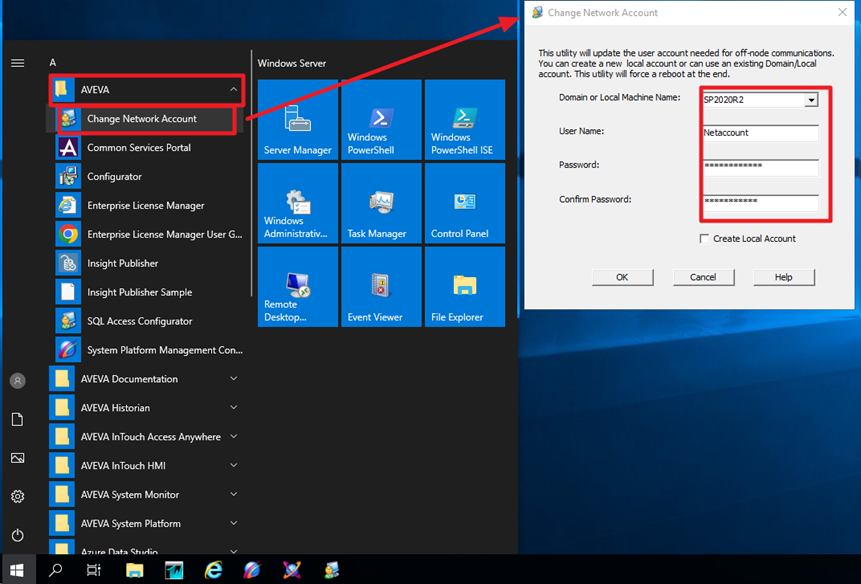Image resolution: width=861 pixels, height=584 pixels.
Task: Click Help in Change Network Account
Action: [x=784, y=278]
